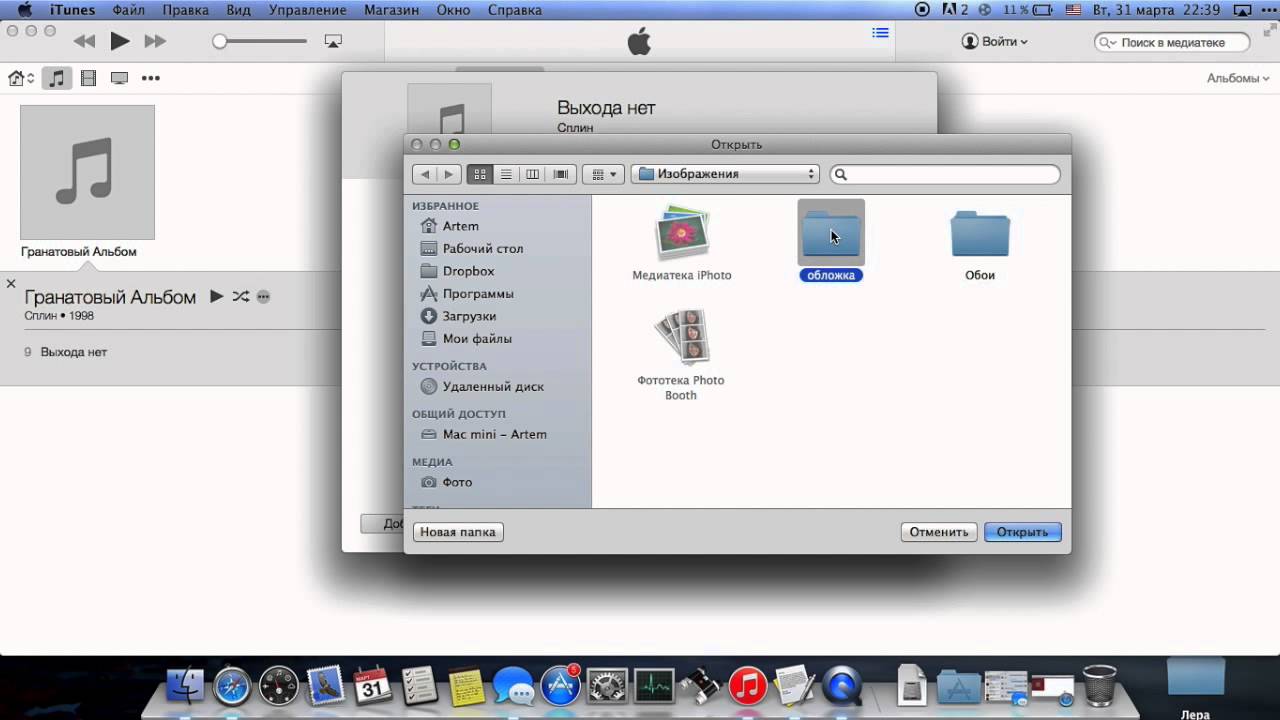Switch Open dialog to Cover Flow view
The width and height of the screenshot is (1280, 720).
tap(561, 174)
